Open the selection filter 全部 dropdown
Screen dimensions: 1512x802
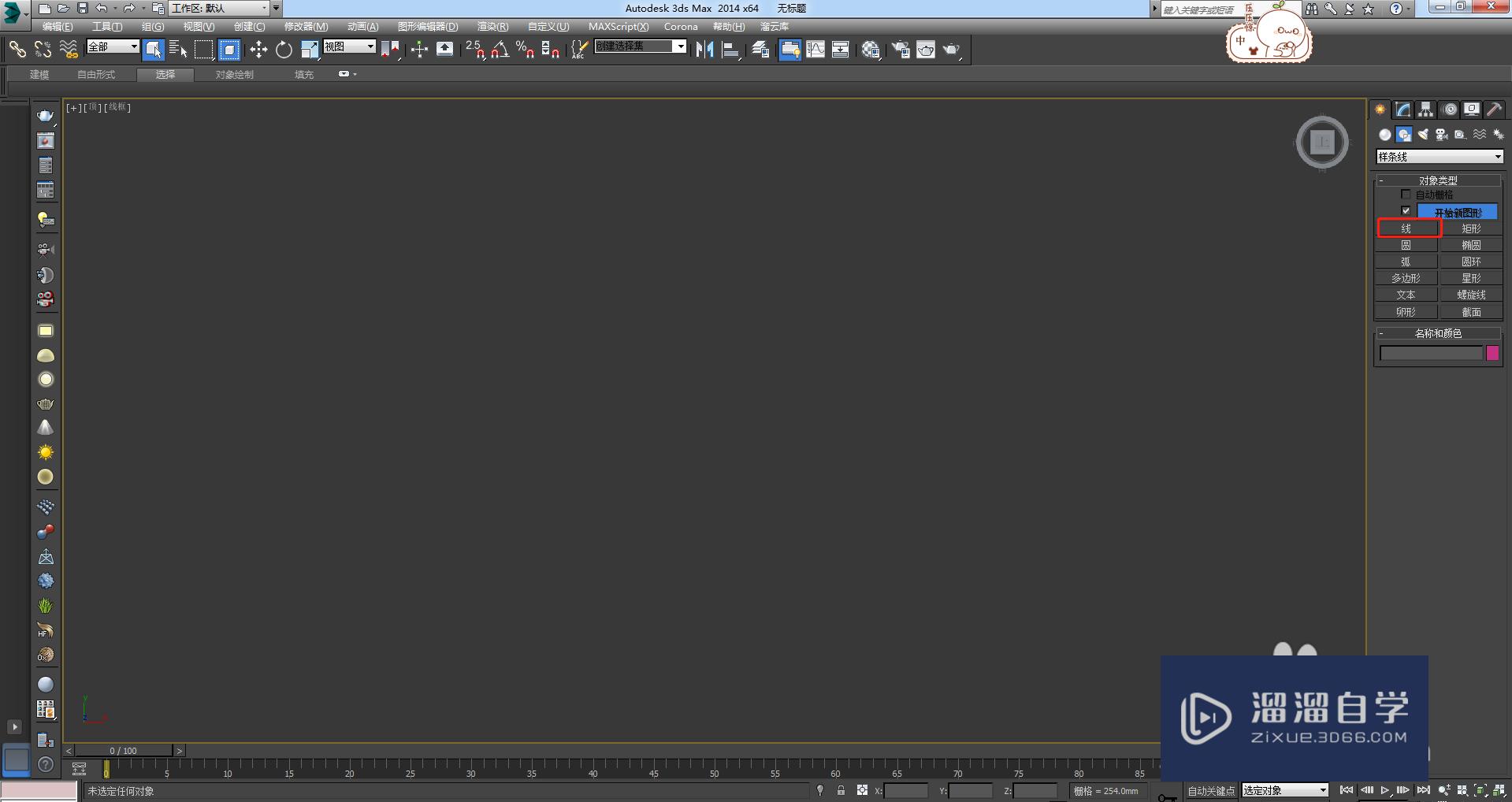(113, 46)
